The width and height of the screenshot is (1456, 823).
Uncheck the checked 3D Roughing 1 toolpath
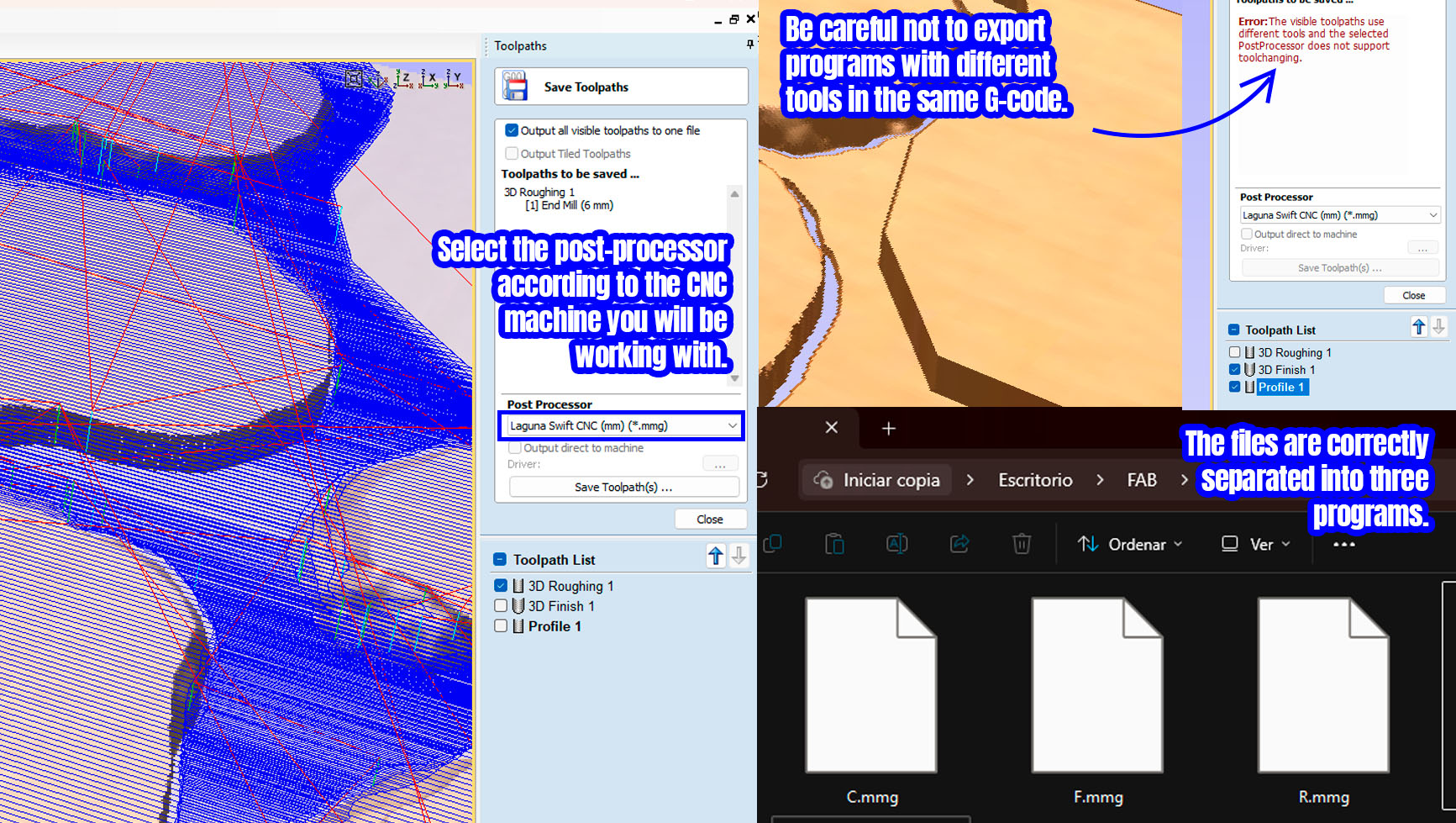501,586
